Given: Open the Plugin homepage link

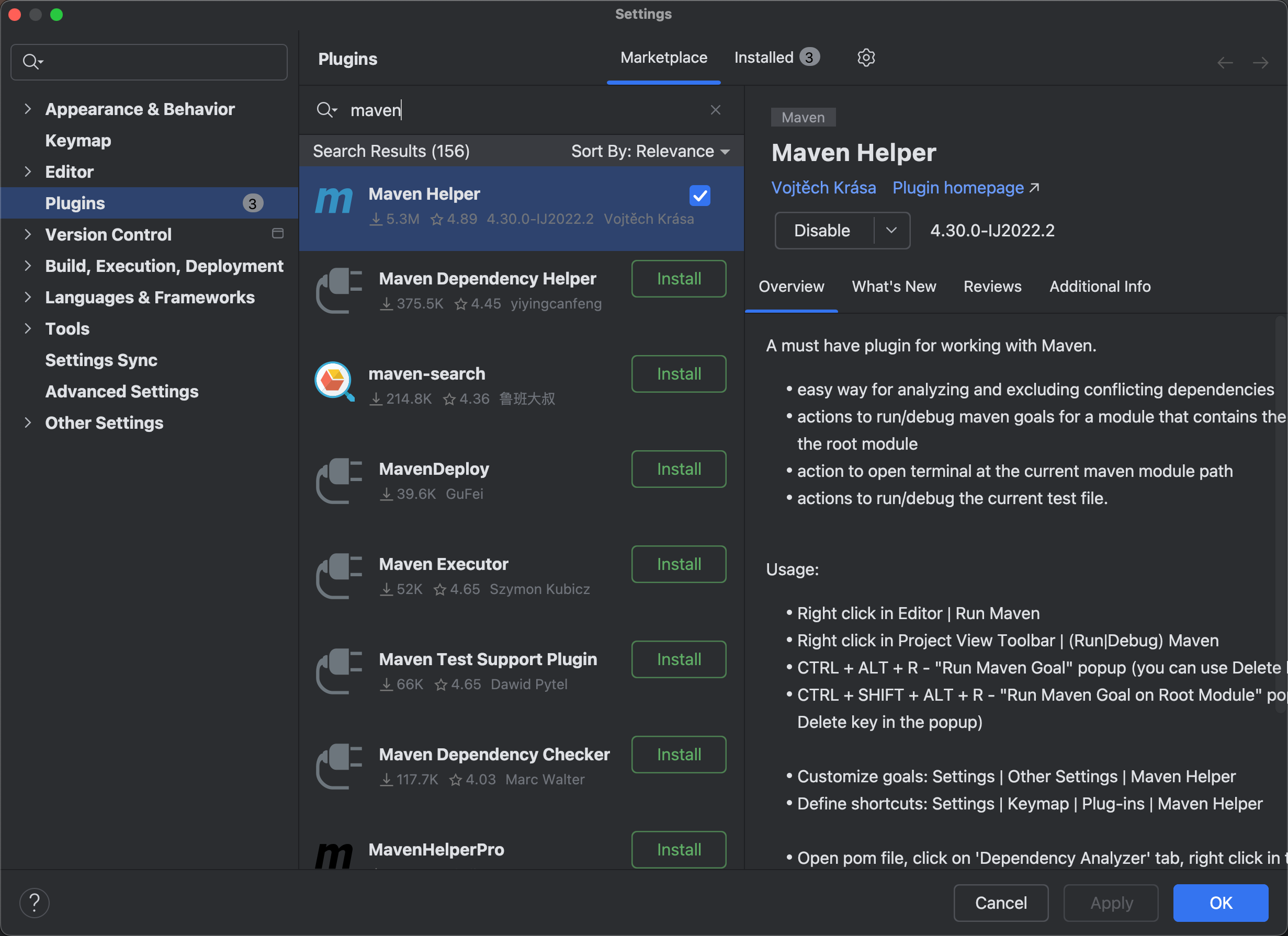Looking at the screenshot, I should point(958,187).
